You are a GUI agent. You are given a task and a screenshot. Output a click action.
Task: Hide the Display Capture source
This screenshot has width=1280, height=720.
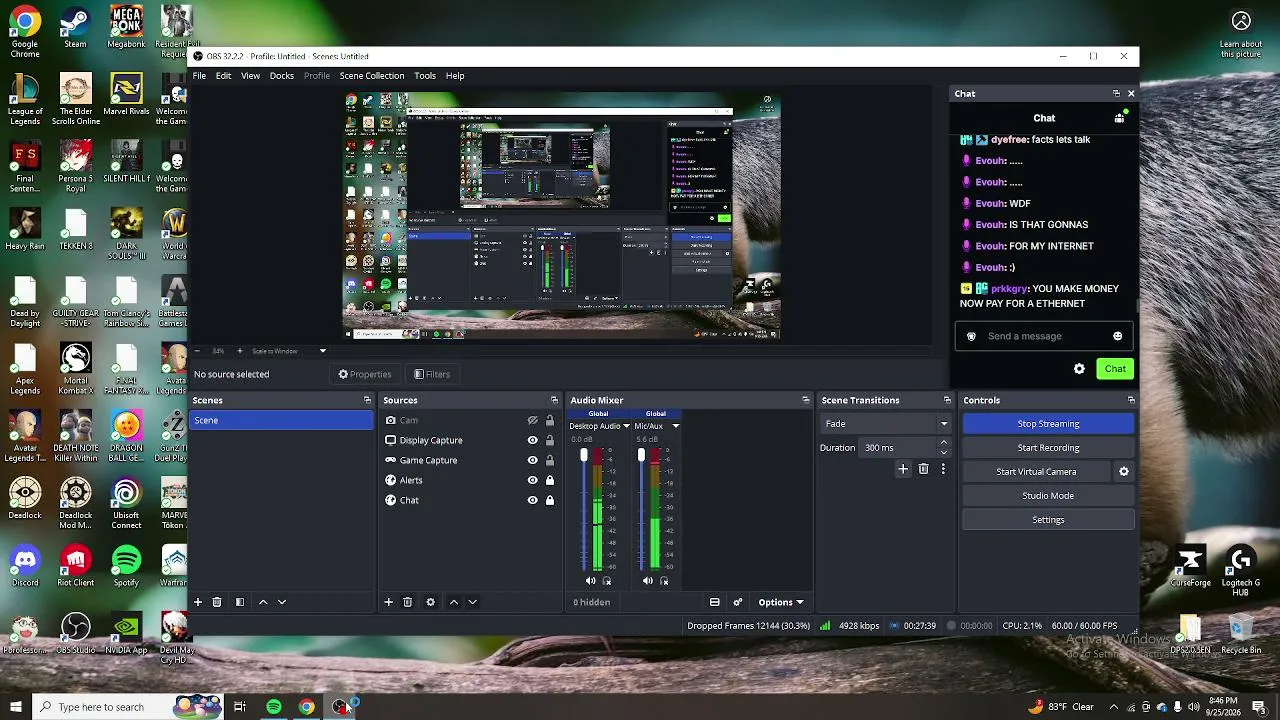(533, 440)
